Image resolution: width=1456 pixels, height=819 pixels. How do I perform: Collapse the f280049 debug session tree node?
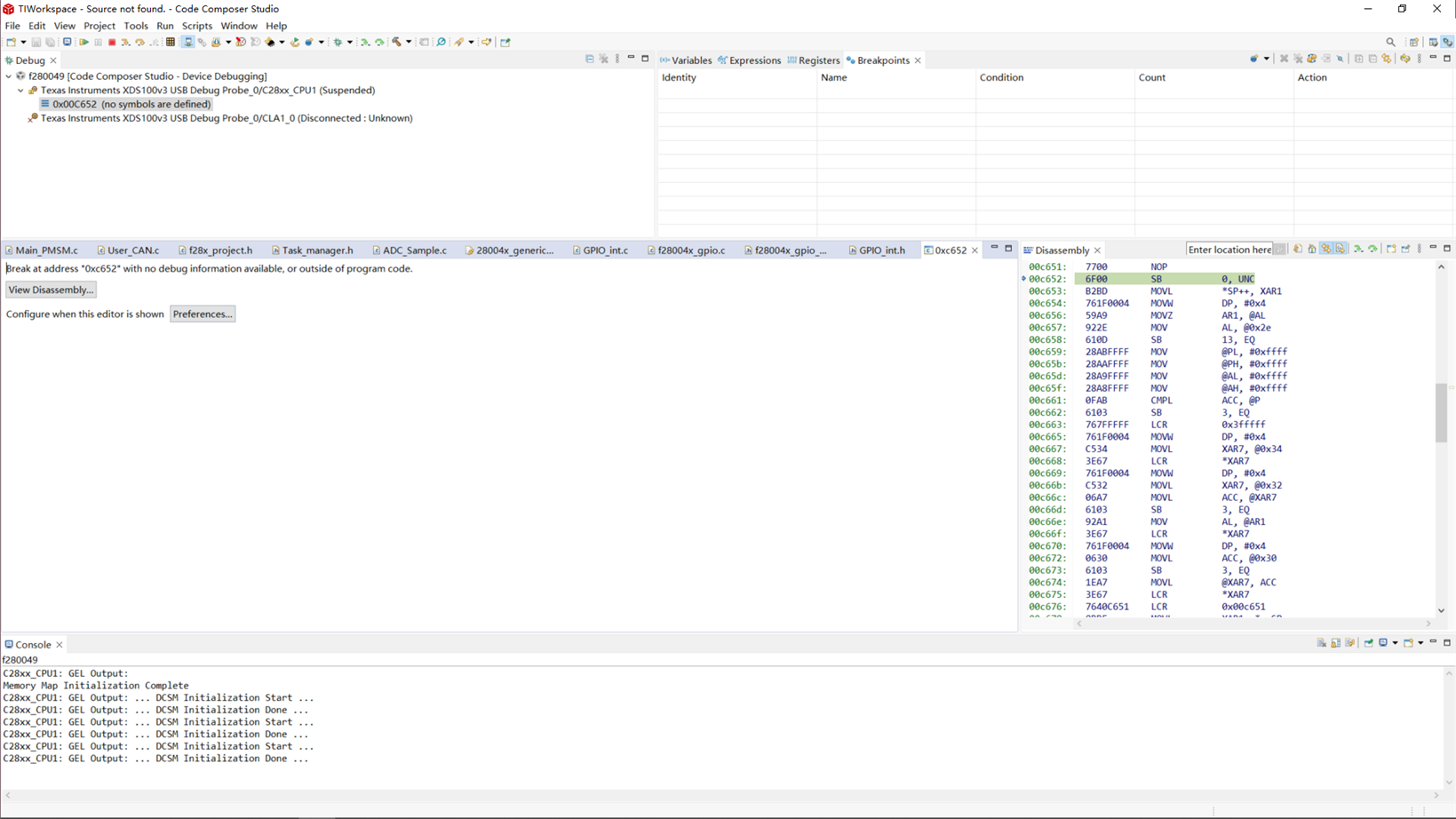tap(9, 76)
